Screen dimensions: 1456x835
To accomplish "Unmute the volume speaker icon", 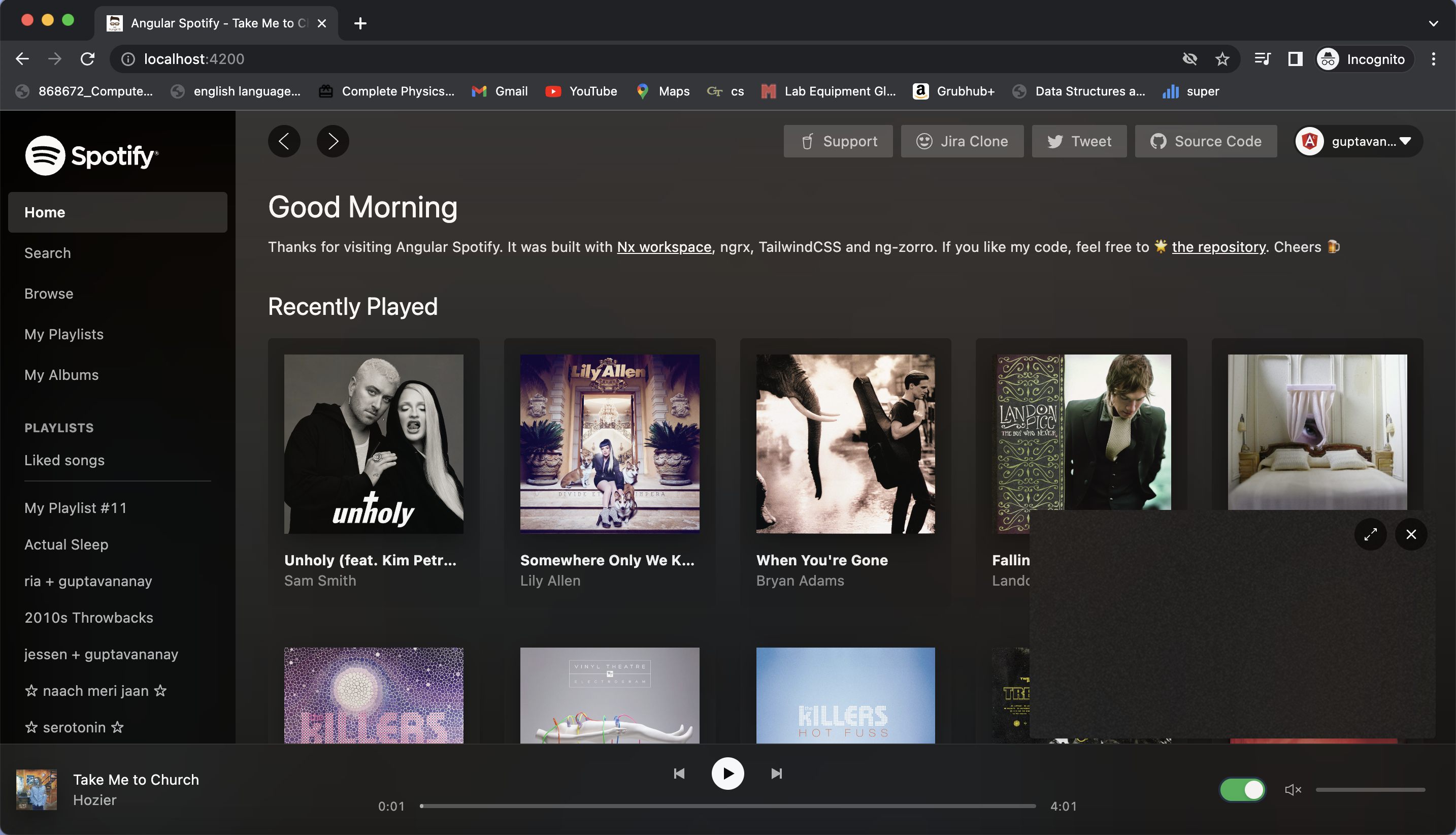I will pos(1293,790).
